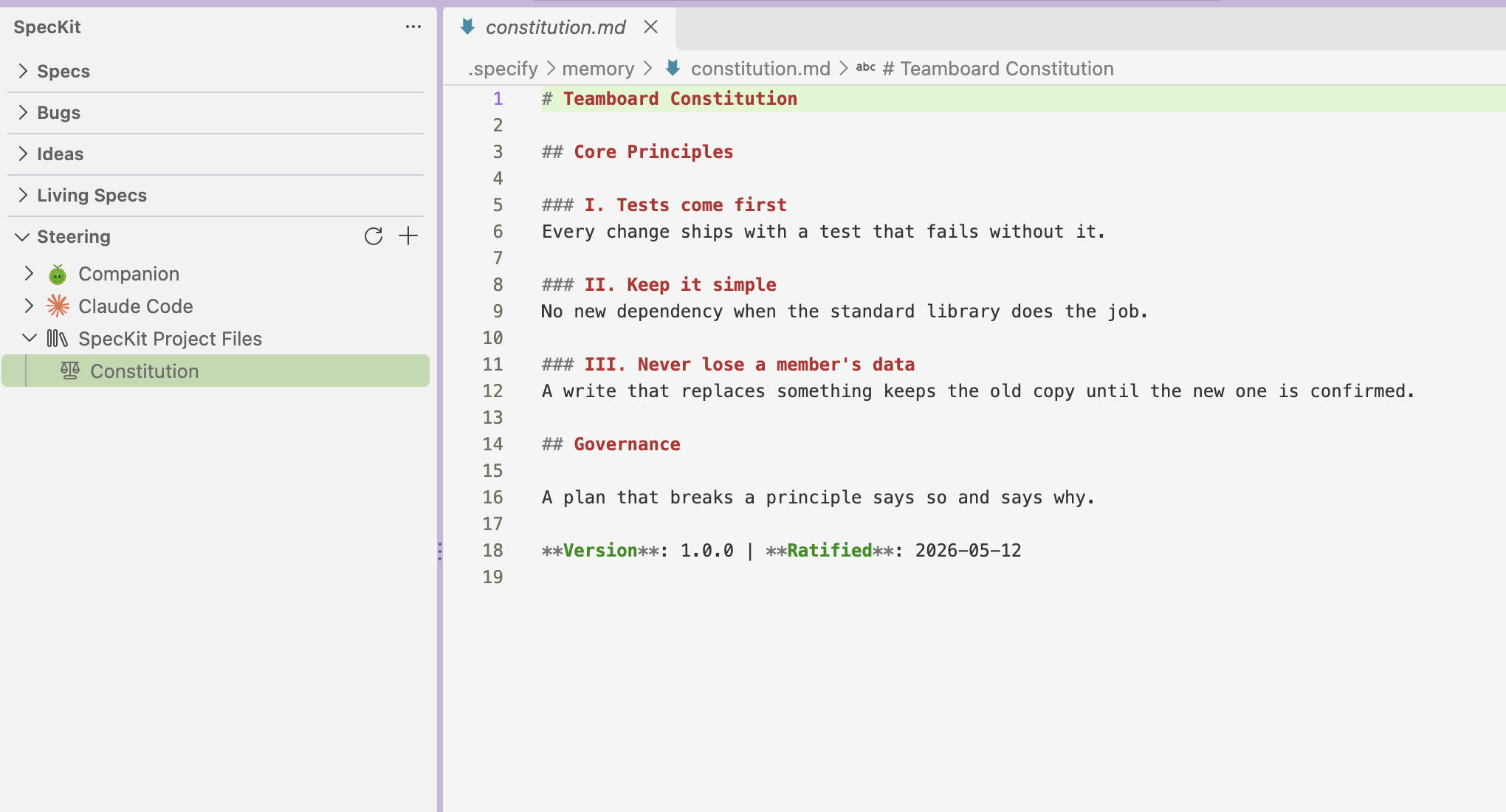
Task: Expand the Claude Code tree node
Action: click(x=29, y=306)
